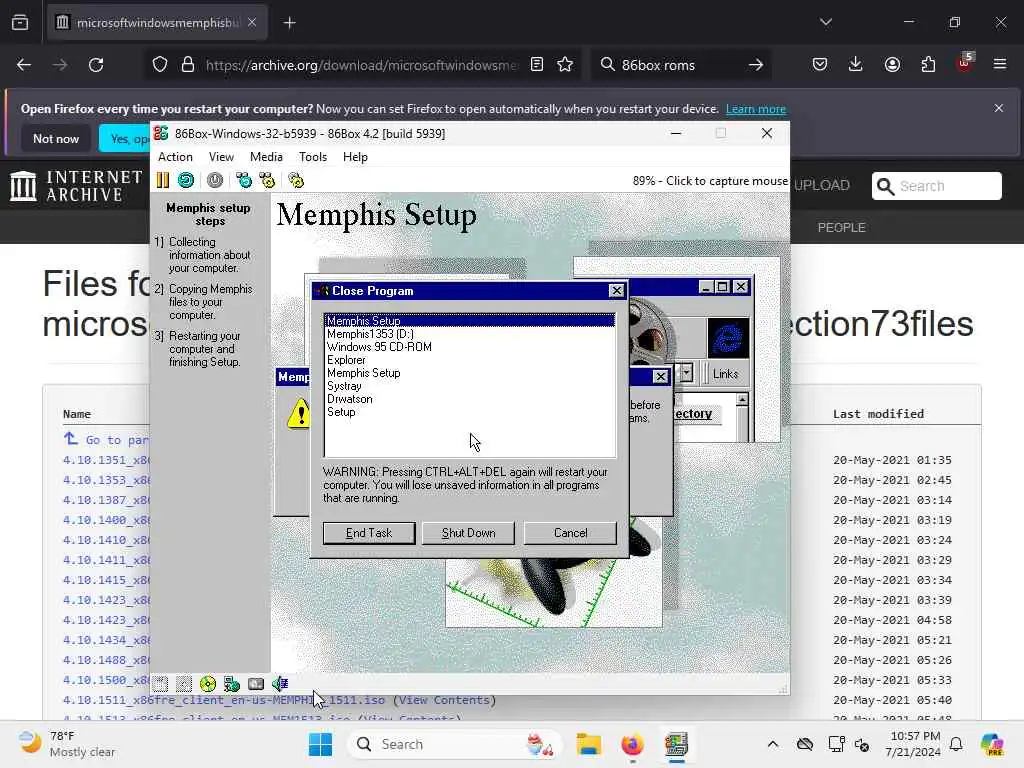This screenshot has height=768, width=1024.
Task: Open Firefox downloads panel
Action: click(856, 65)
